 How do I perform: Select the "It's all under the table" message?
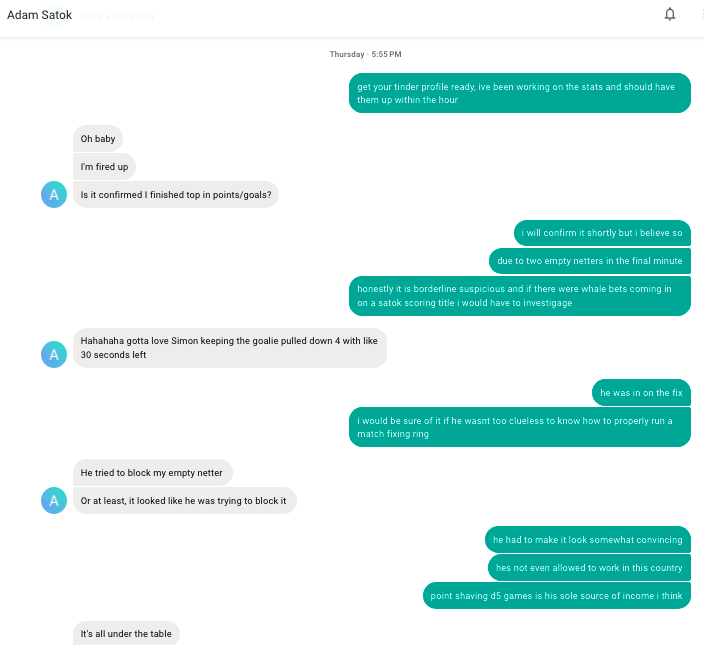pos(126,633)
